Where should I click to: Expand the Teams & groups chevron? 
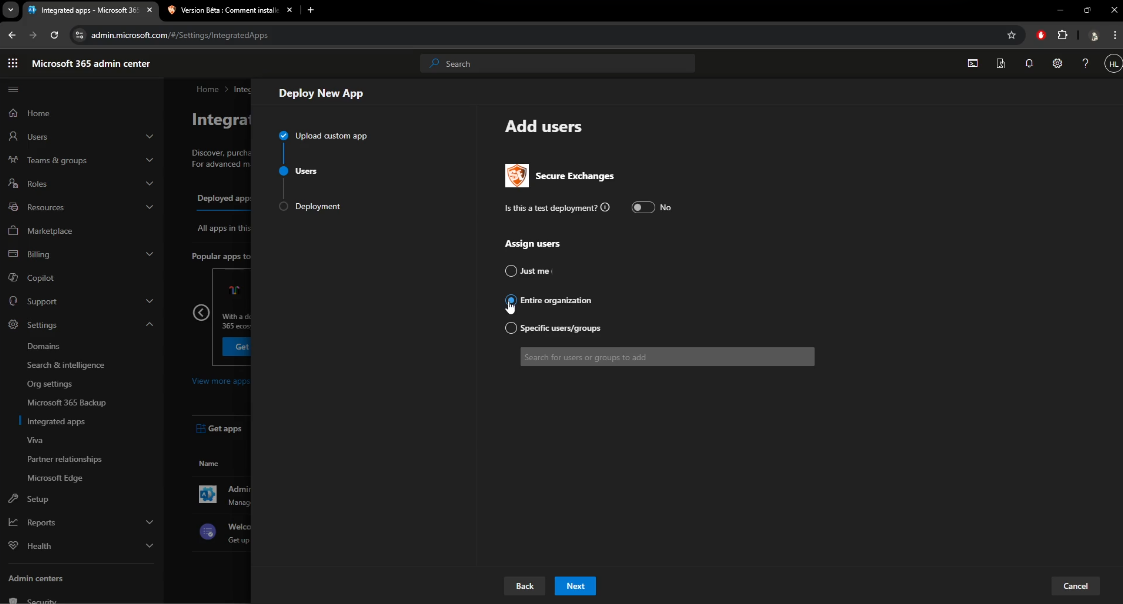pyautogui.click(x=149, y=160)
